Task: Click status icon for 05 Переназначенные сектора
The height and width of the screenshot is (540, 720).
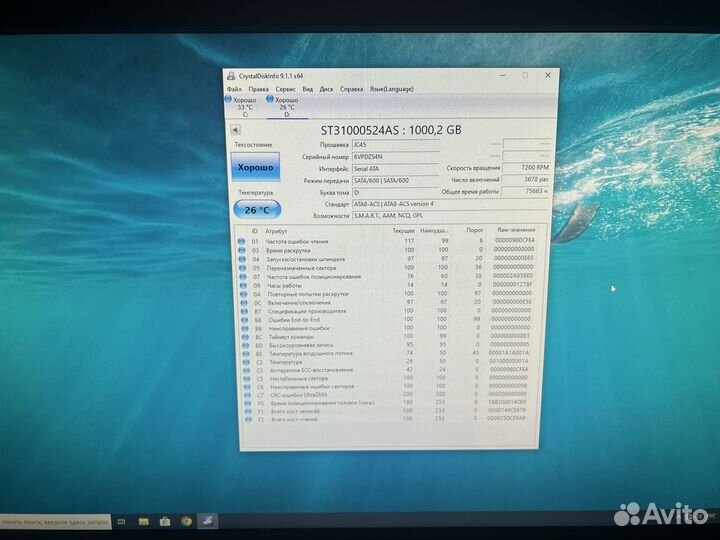Action: (x=243, y=268)
